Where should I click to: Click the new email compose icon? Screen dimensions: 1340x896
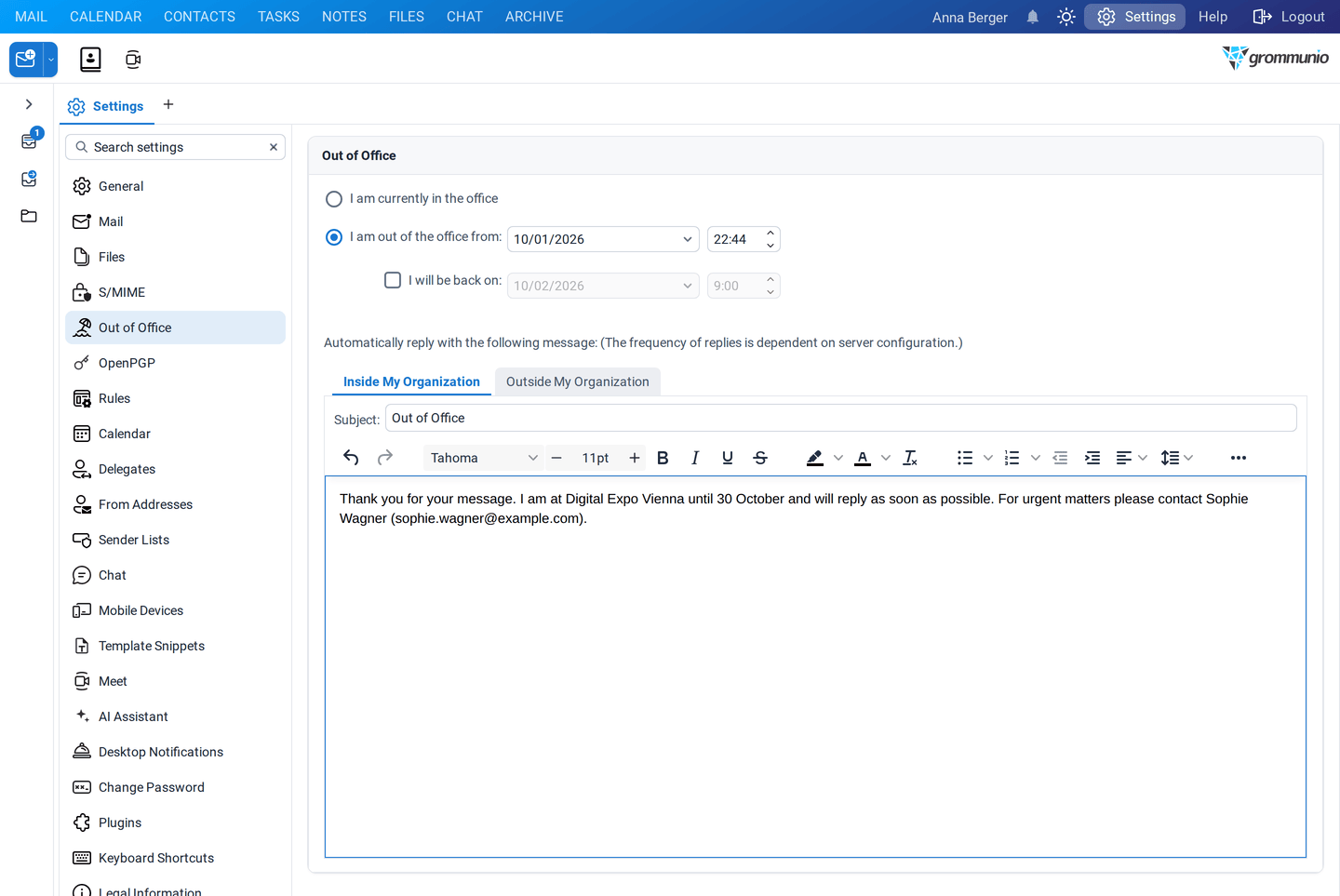26,60
